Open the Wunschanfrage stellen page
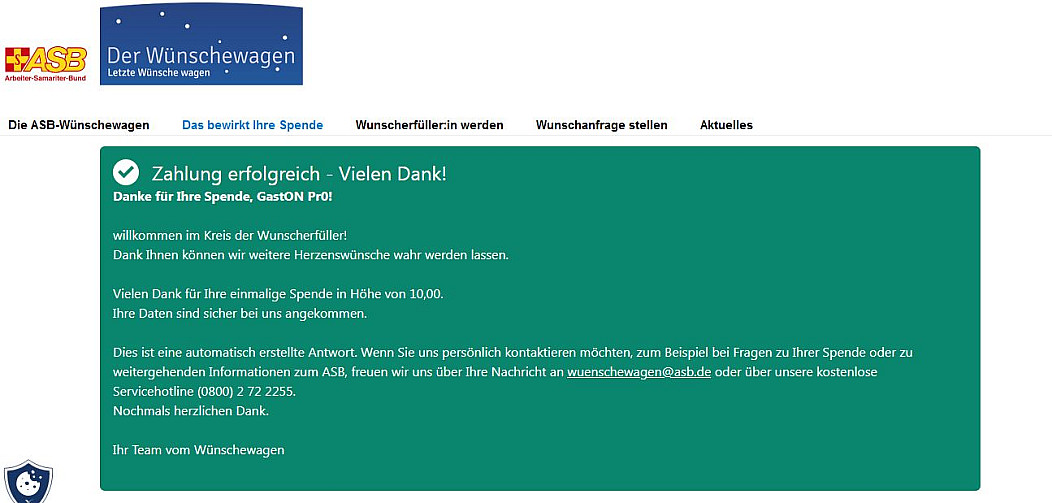This screenshot has height=503, width=1052. [601, 125]
